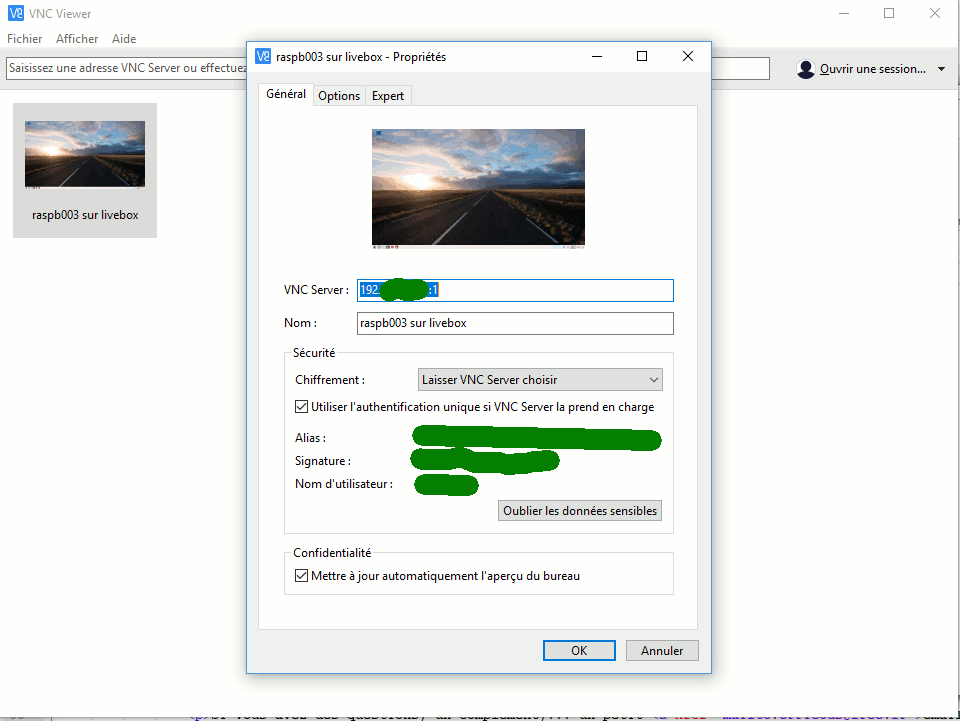Switch to the Expert tab
Viewport: 960px width, 721px height.
(x=388, y=96)
